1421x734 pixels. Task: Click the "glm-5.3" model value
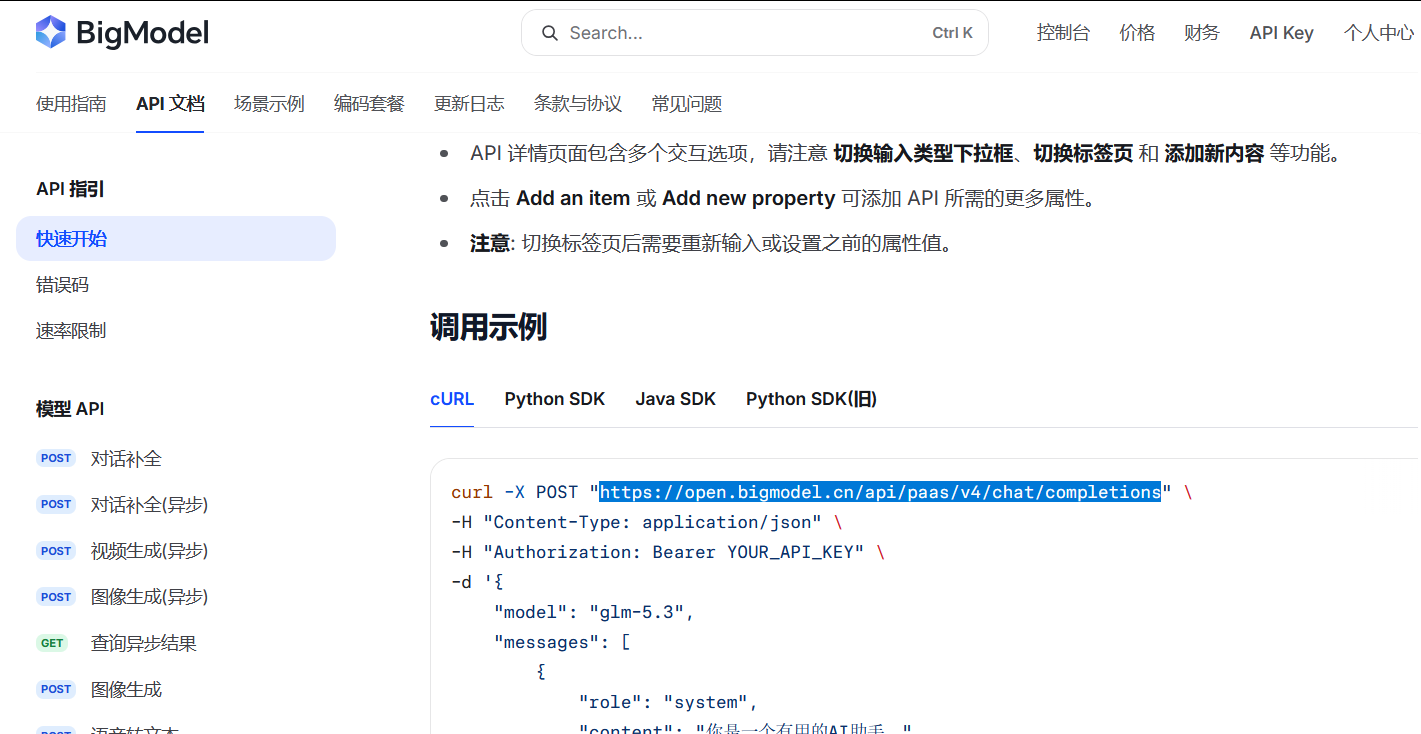click(x=637, y=612)
